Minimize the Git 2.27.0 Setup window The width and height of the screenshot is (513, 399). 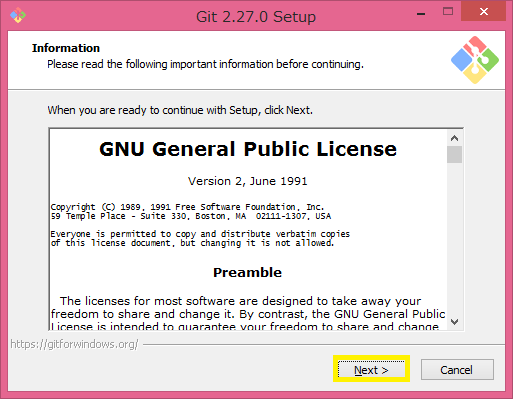[x=421, y=13]
